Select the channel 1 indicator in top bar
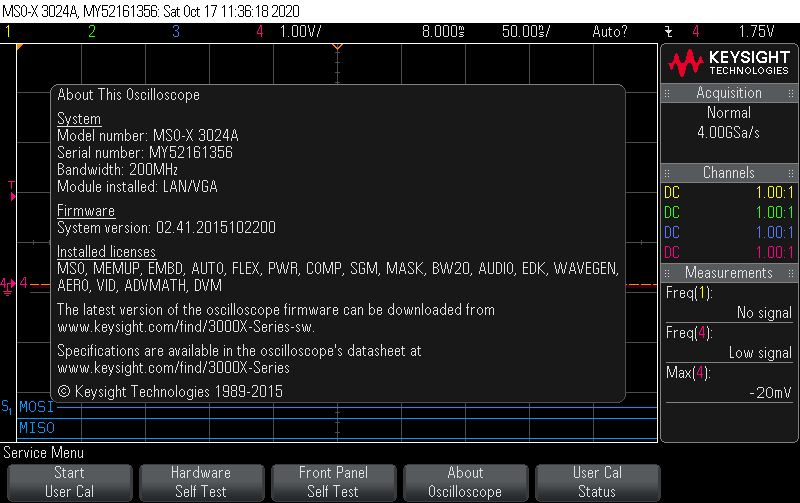Image resolution: width=800 pixels, height=503 pixels. [8, 32]
